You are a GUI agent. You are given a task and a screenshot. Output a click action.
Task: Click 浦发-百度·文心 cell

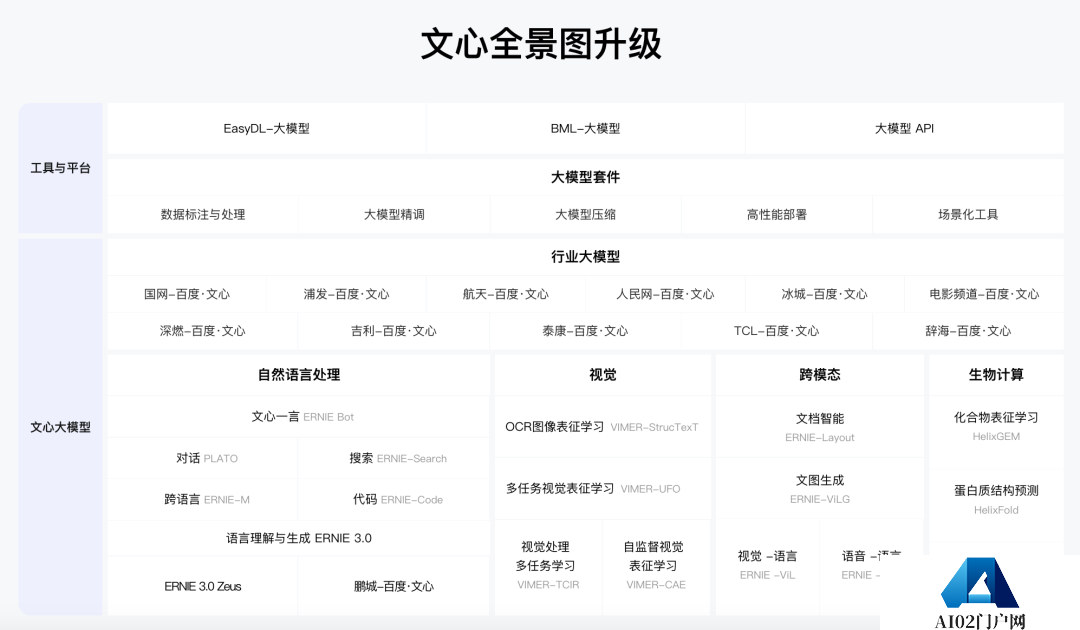[346, 294]
